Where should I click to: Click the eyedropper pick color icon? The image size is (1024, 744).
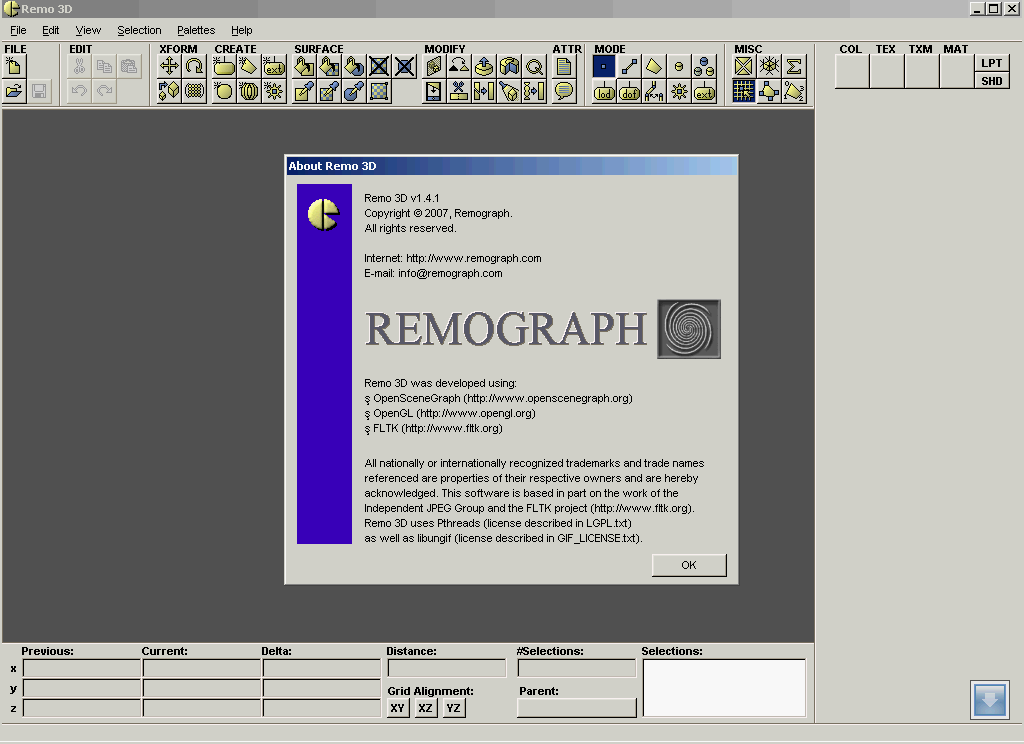click(304, 91)
